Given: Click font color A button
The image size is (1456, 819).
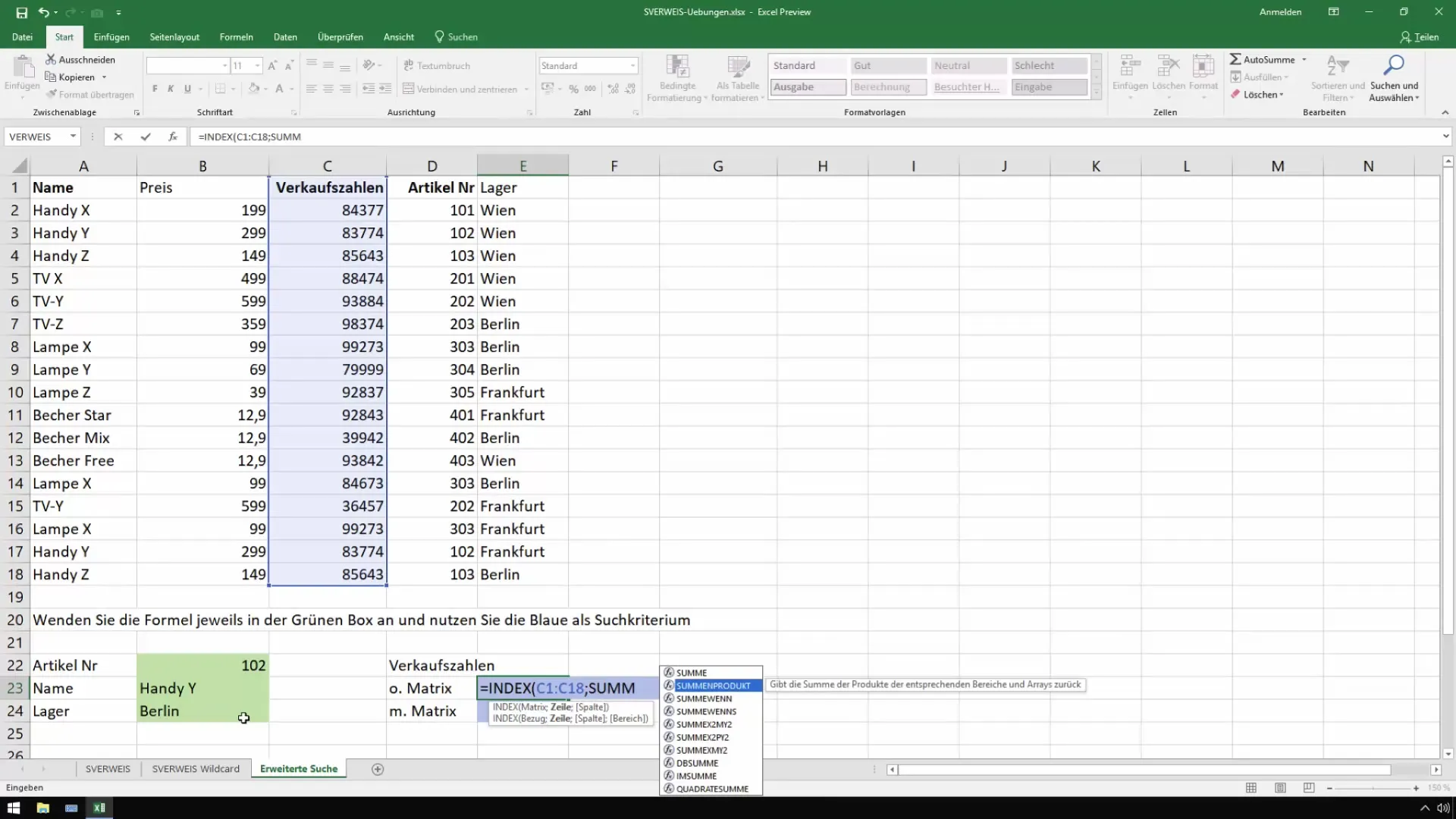Looking at the screenshot, I should [279, 89].
